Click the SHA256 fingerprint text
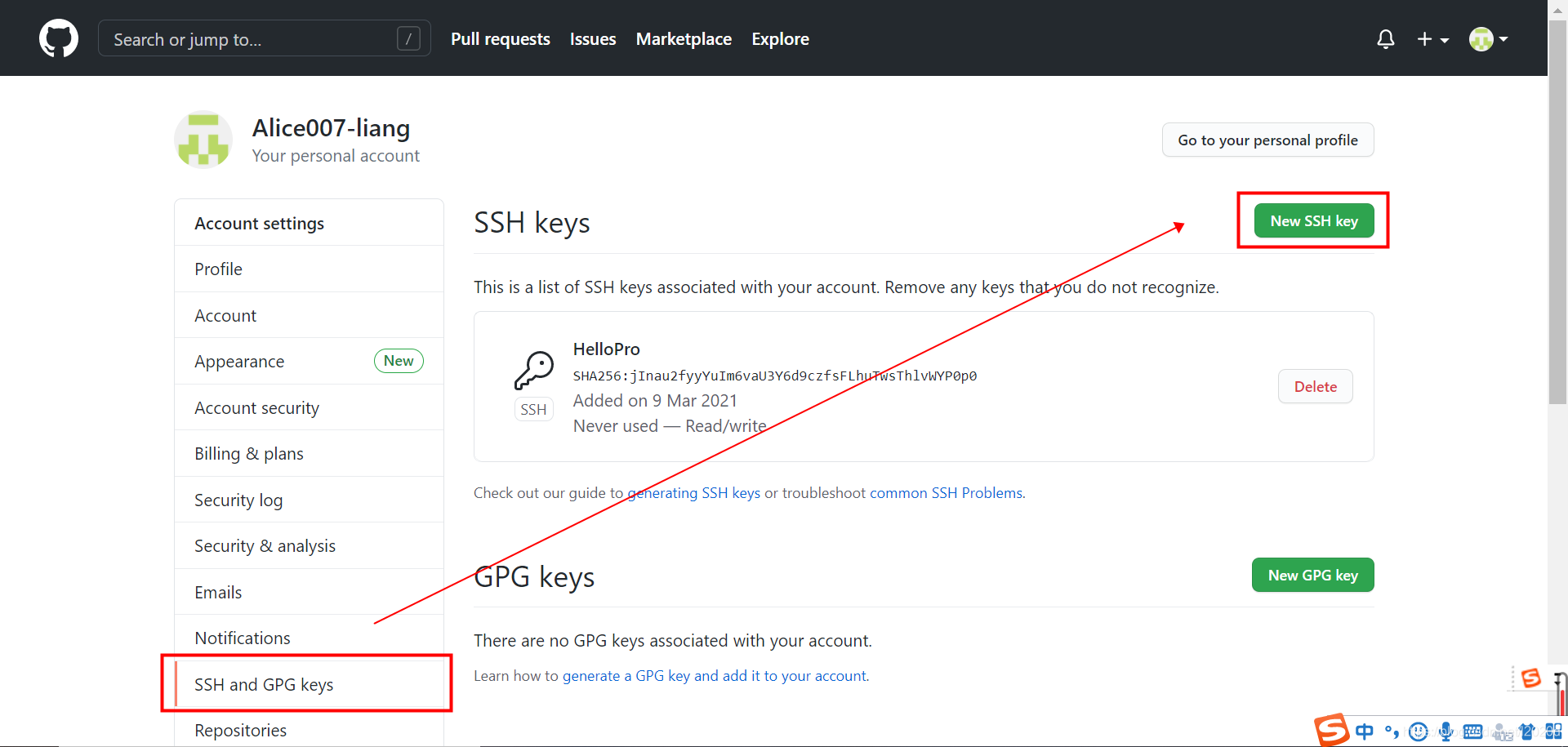Viewport: 1568px width, 747px height. pos(774,376)
